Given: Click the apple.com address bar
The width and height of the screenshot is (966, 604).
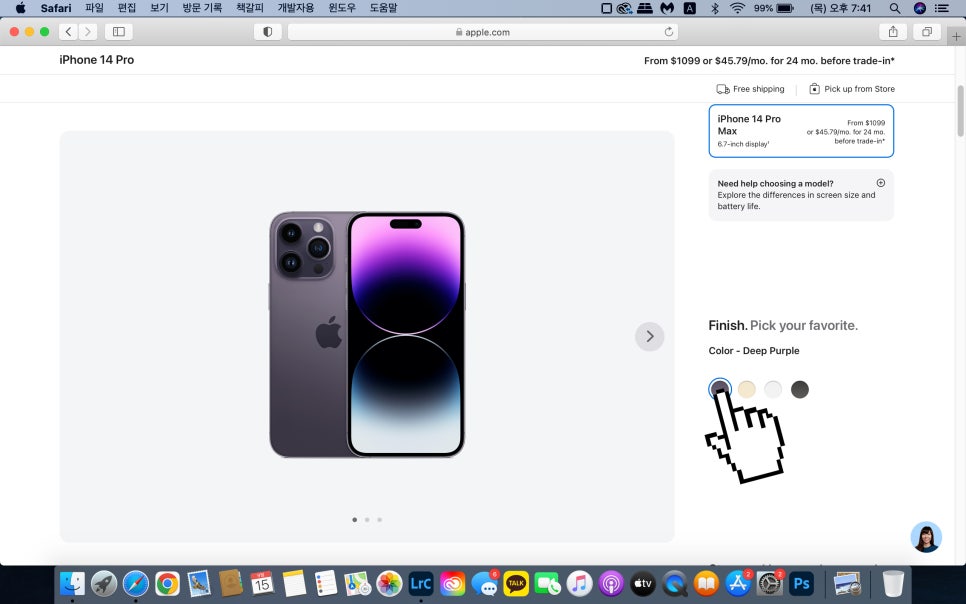Looking at the screenshot, I should coord(482,32).
